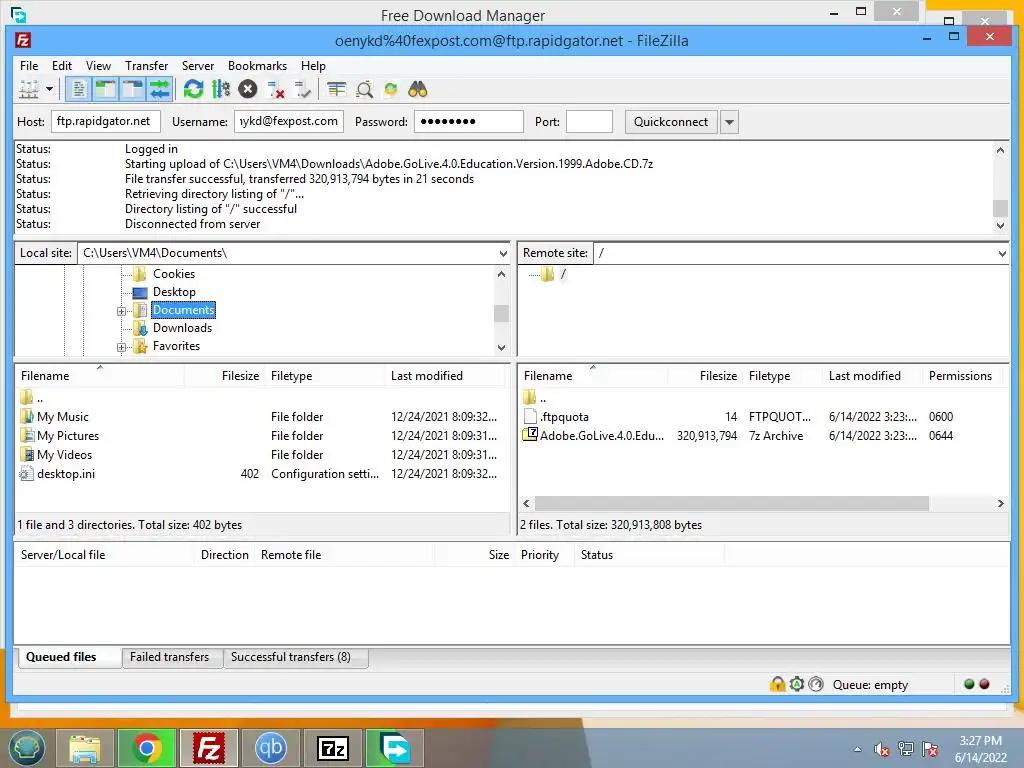Open the Help menu
The width and height of the screenshot is (1024, 768).
[x=313, y=66]
